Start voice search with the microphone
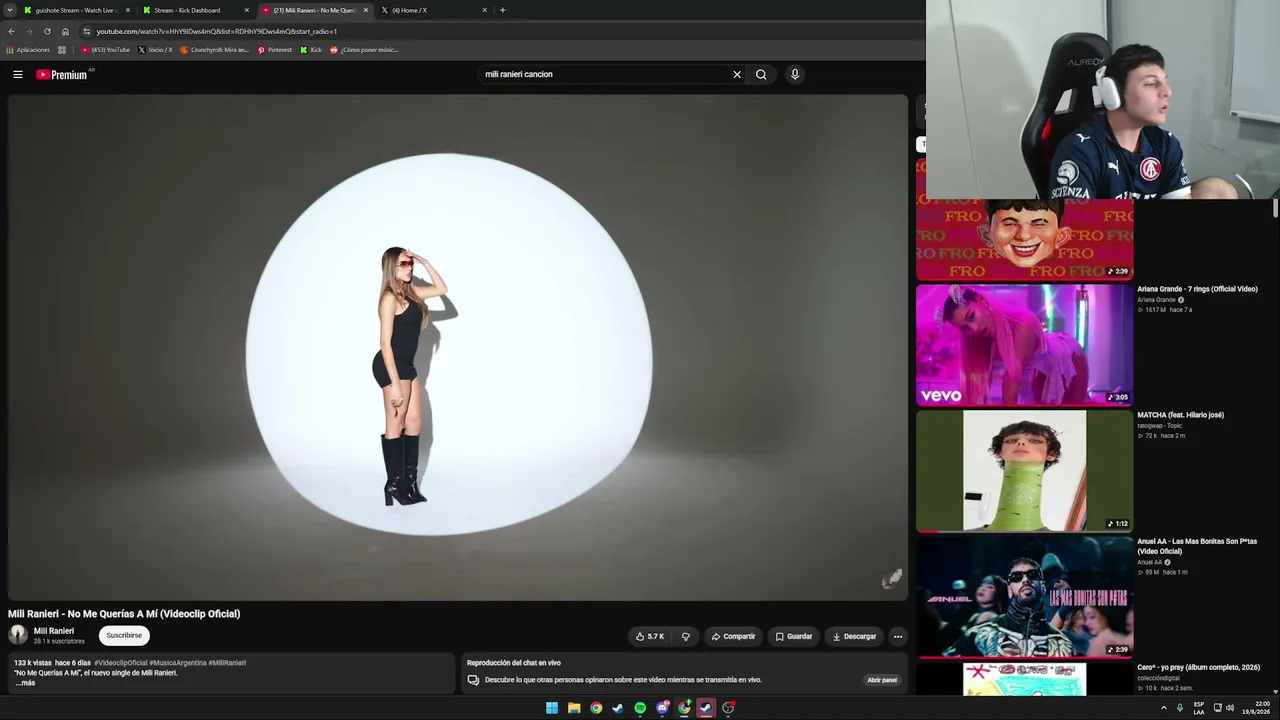1280x720 pixels. (x=795, y=74)
